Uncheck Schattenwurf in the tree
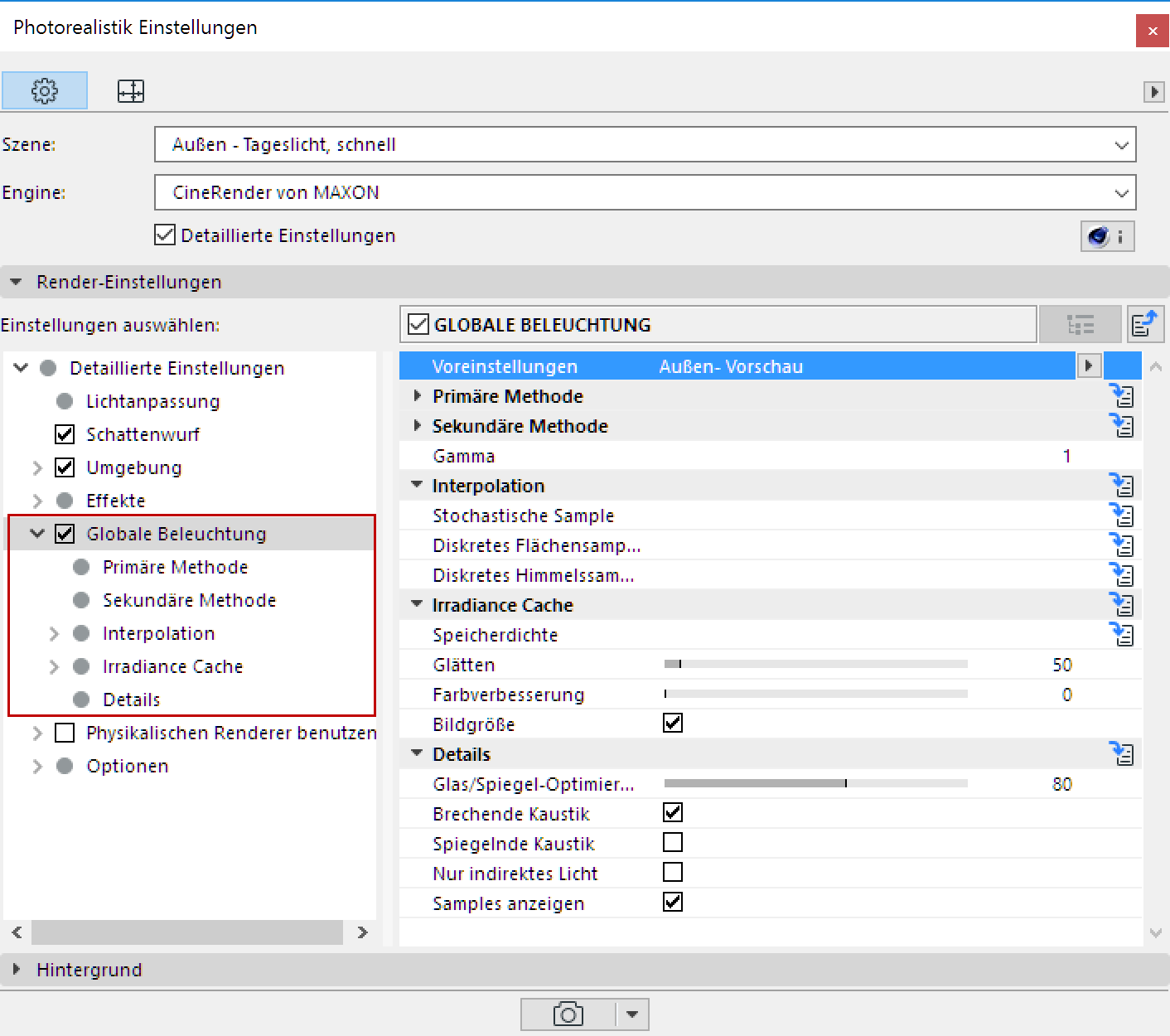Screen dimensions: 1170x1036 [x=65, y=434]
